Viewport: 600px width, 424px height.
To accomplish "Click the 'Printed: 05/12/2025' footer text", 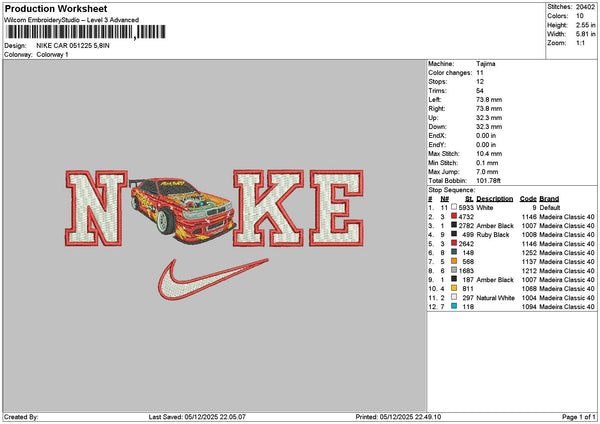I will tap(398, 417).
